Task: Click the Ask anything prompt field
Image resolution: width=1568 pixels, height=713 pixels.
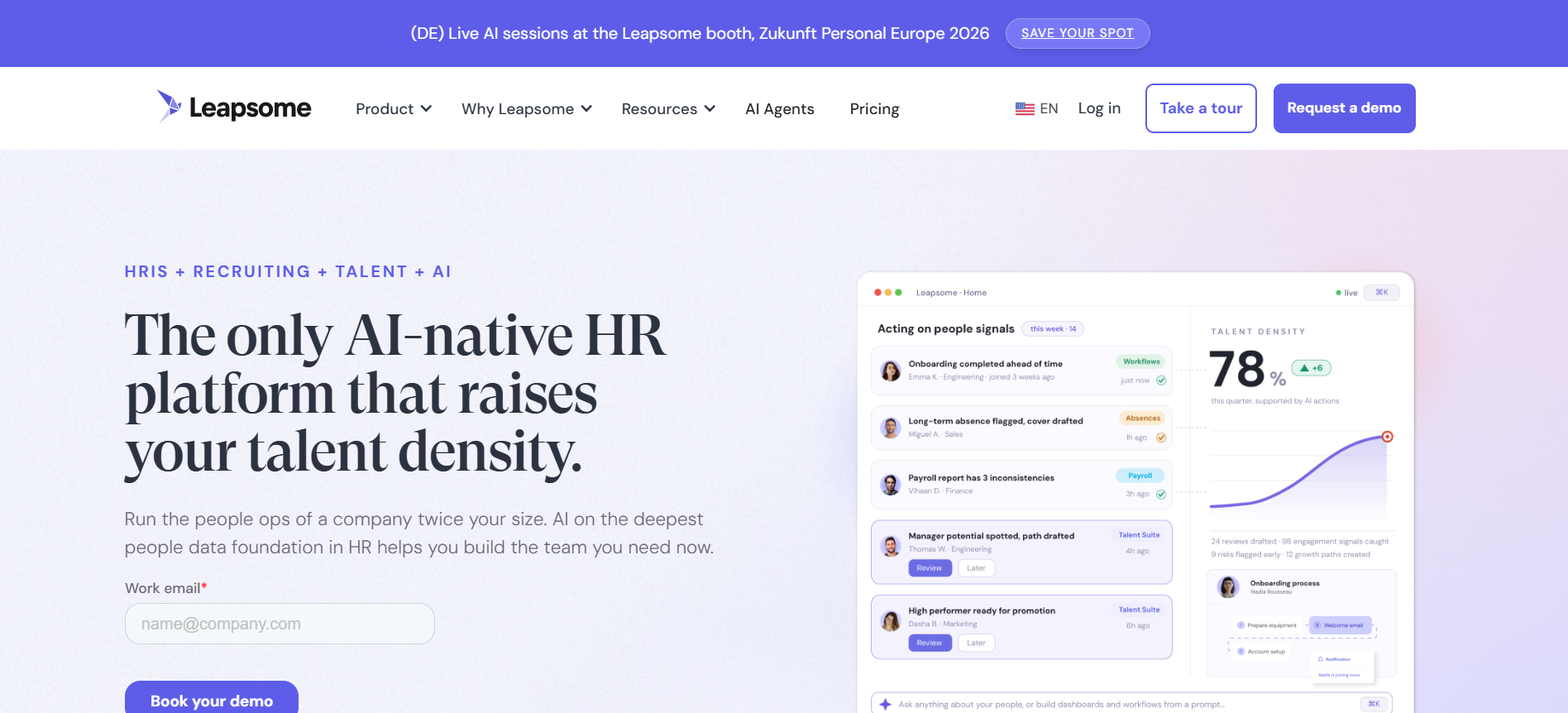Action: point(1131,704)
